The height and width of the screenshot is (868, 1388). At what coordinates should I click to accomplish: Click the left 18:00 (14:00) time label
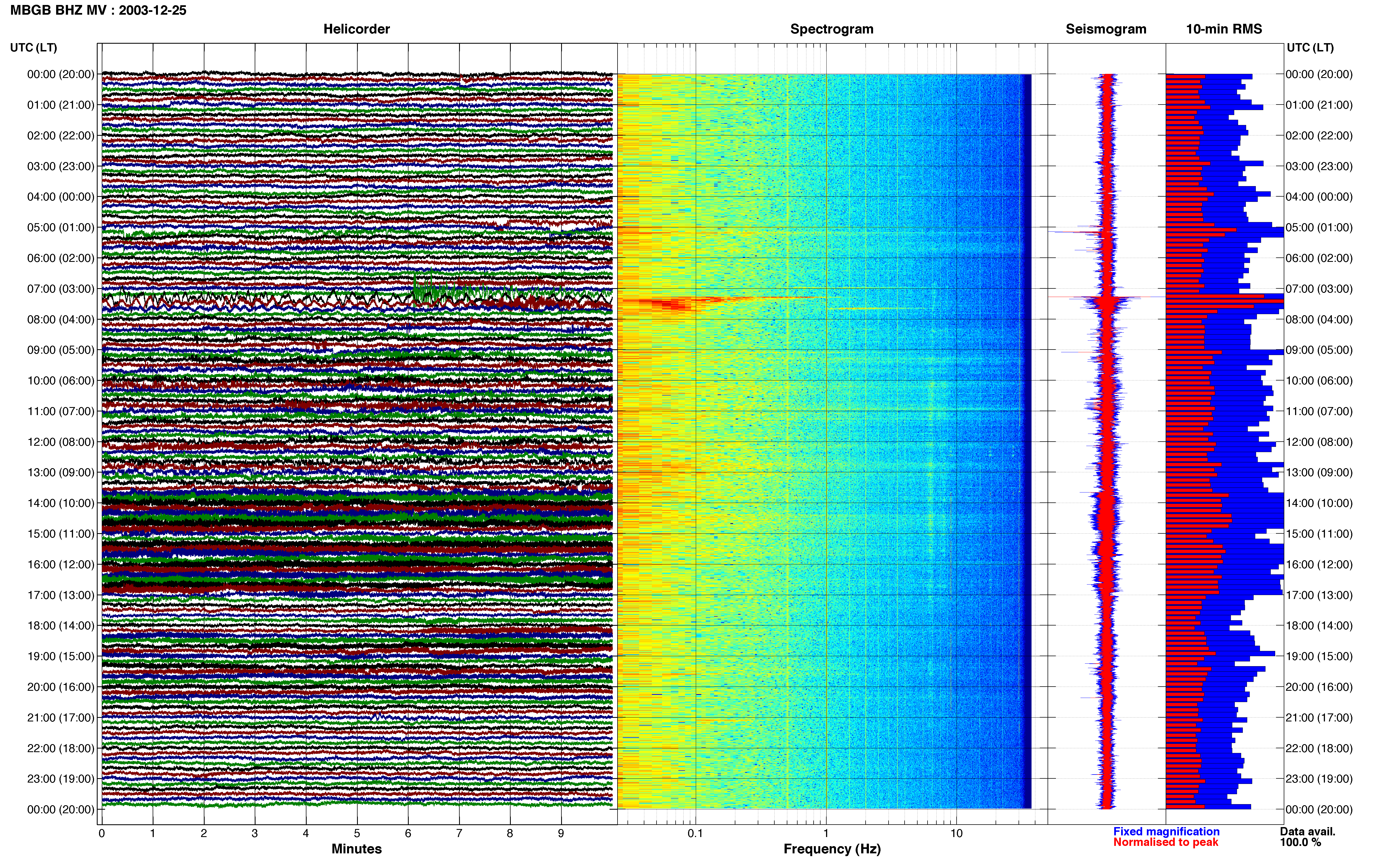(x=61, y=626)
